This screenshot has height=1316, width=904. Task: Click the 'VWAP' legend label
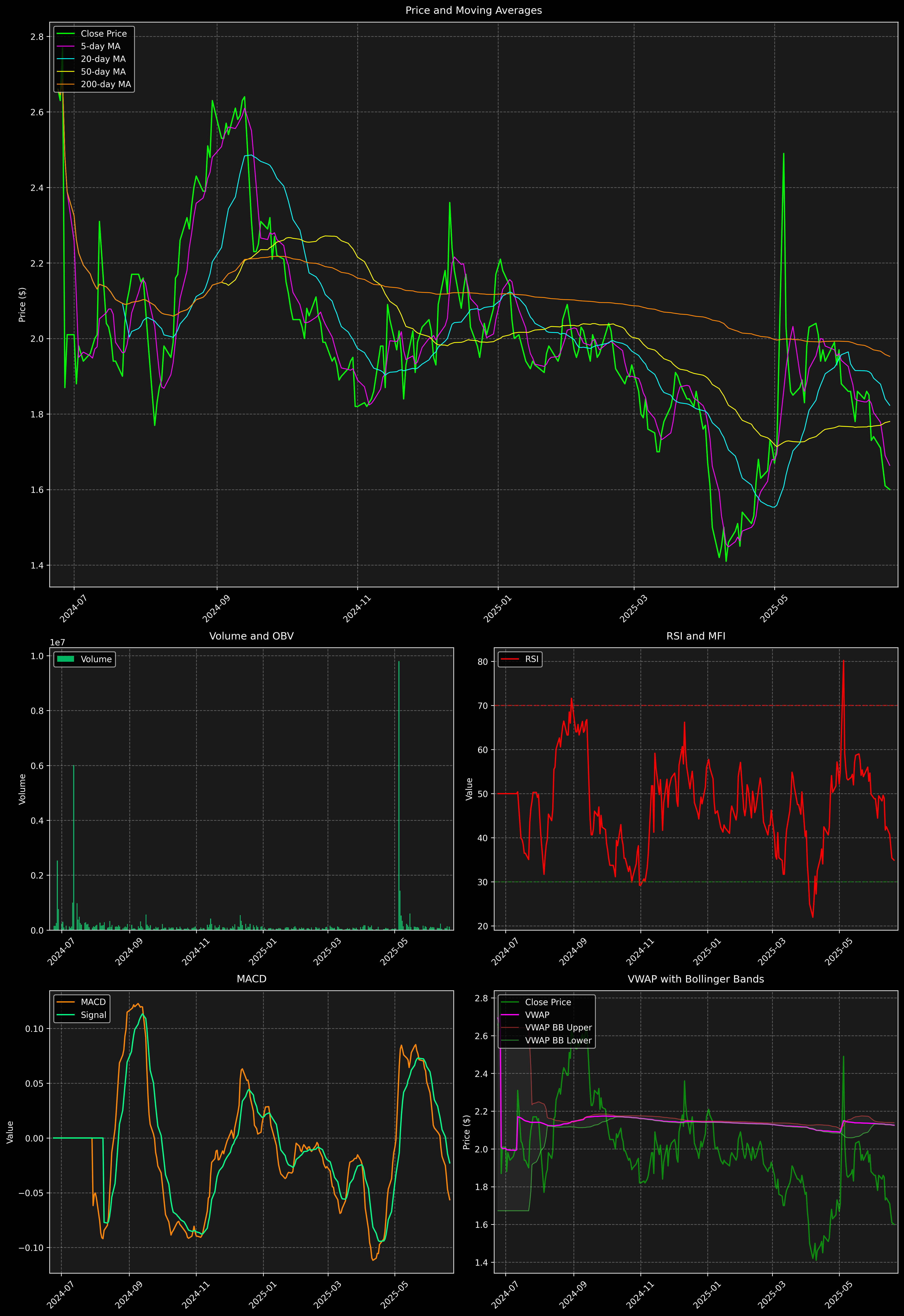(x=537, y=1015)
